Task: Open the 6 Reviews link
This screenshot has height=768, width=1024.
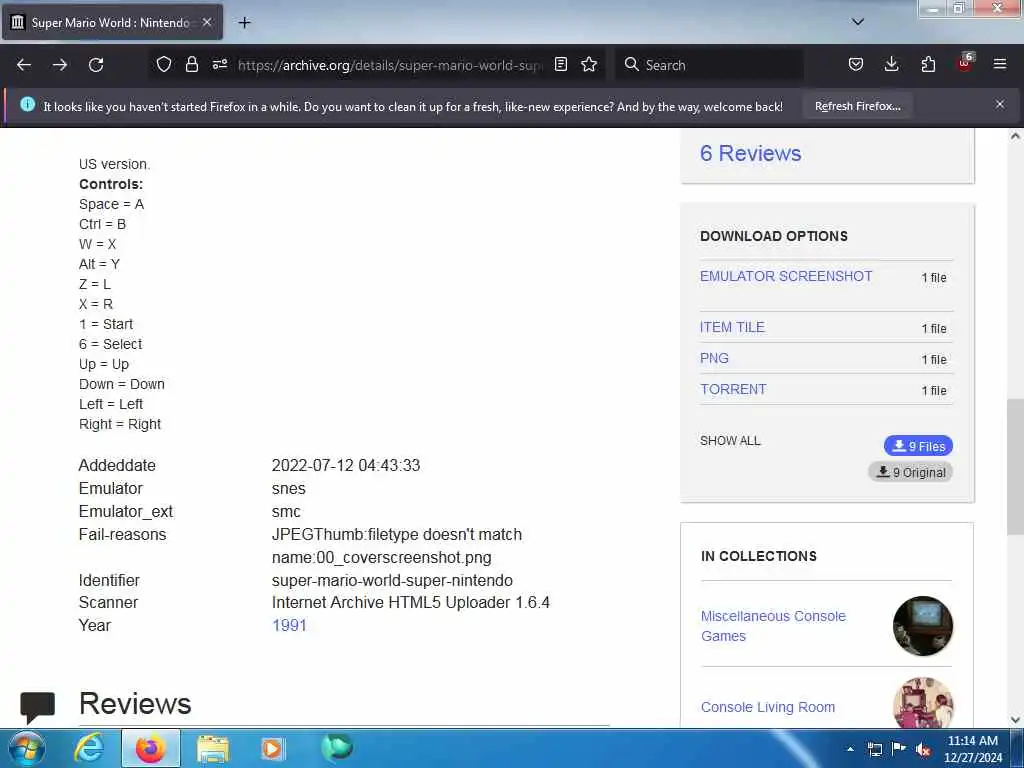Action: click(750, 153)
